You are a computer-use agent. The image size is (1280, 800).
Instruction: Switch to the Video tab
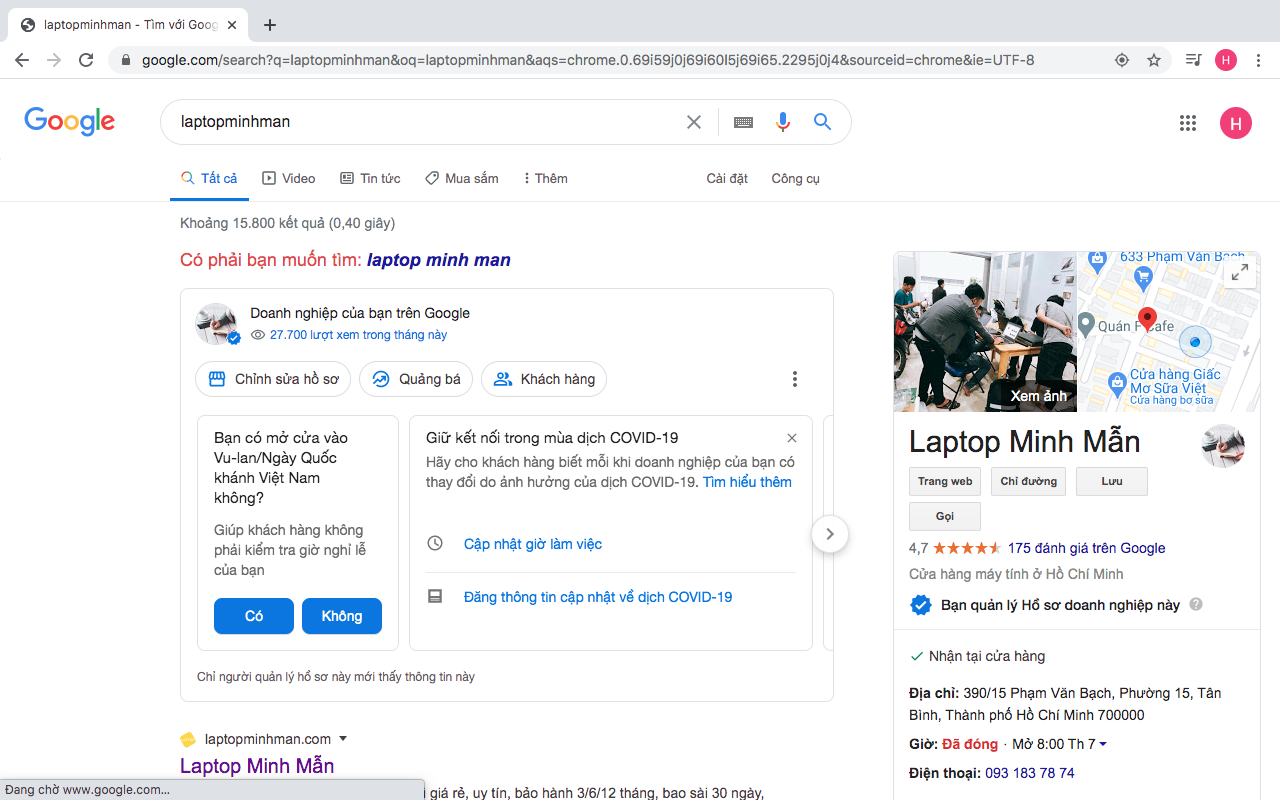tap(289, 178)
